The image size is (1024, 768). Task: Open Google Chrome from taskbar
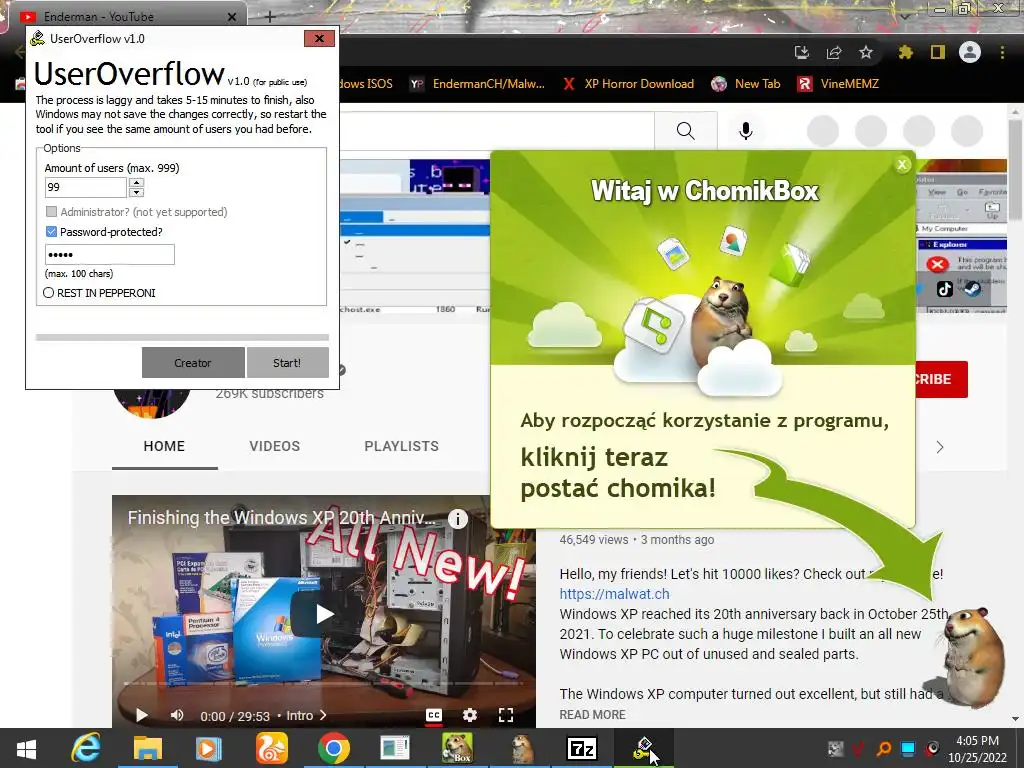click(x=334, y=748)
